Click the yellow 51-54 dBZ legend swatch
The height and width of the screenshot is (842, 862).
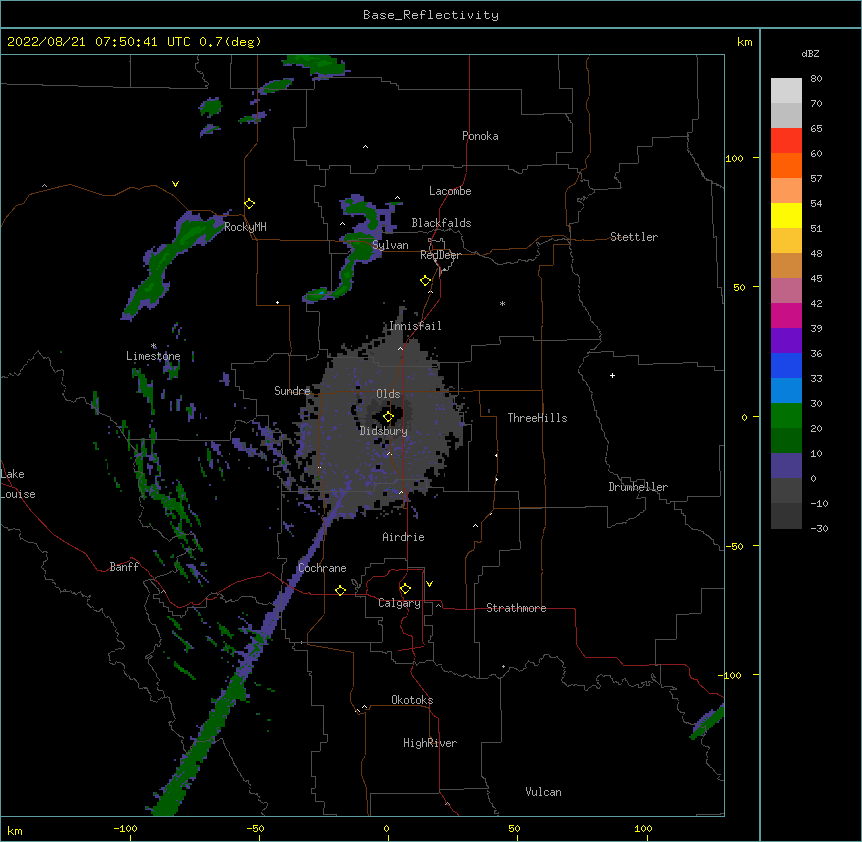point(786,215)
